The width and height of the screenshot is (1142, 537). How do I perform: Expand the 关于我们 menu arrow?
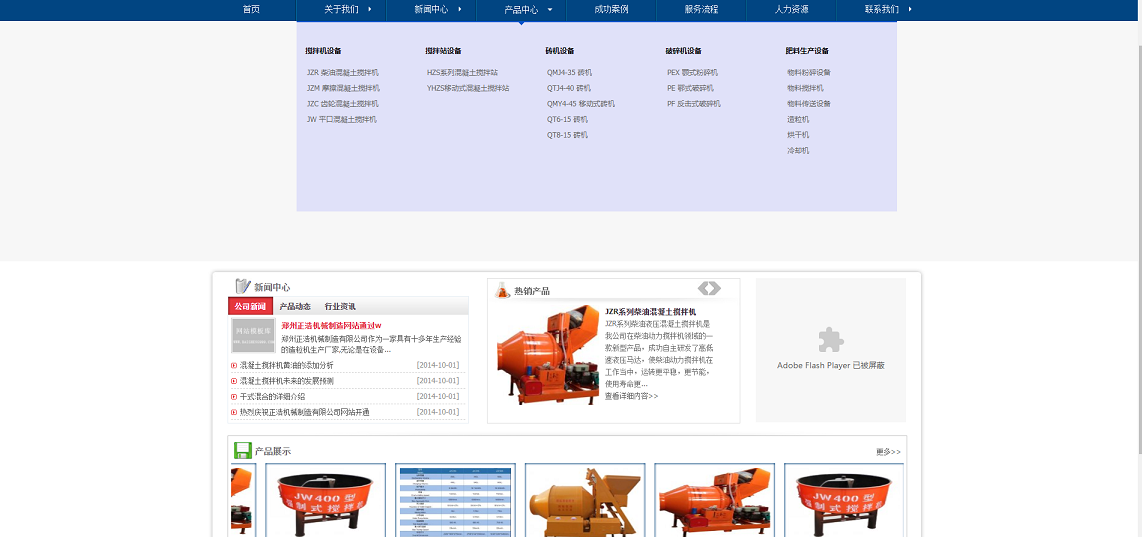(370, 9)
